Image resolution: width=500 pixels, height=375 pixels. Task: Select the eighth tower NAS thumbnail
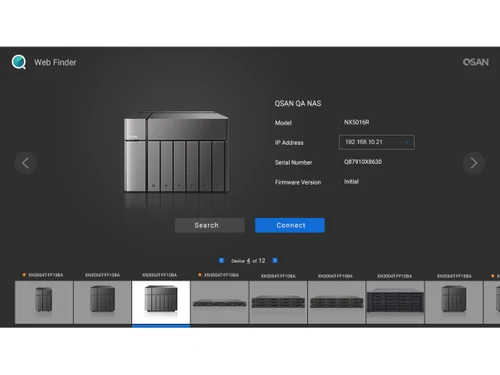[x=454, y=302]
